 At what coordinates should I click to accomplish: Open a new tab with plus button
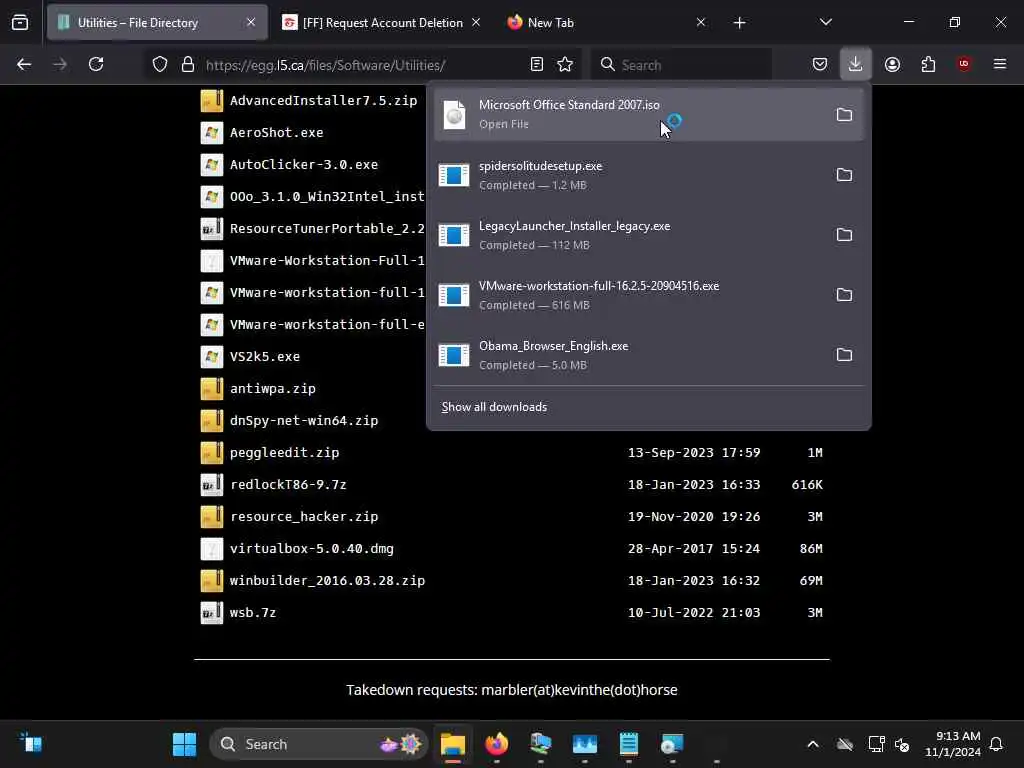click(x=739, y=23)
